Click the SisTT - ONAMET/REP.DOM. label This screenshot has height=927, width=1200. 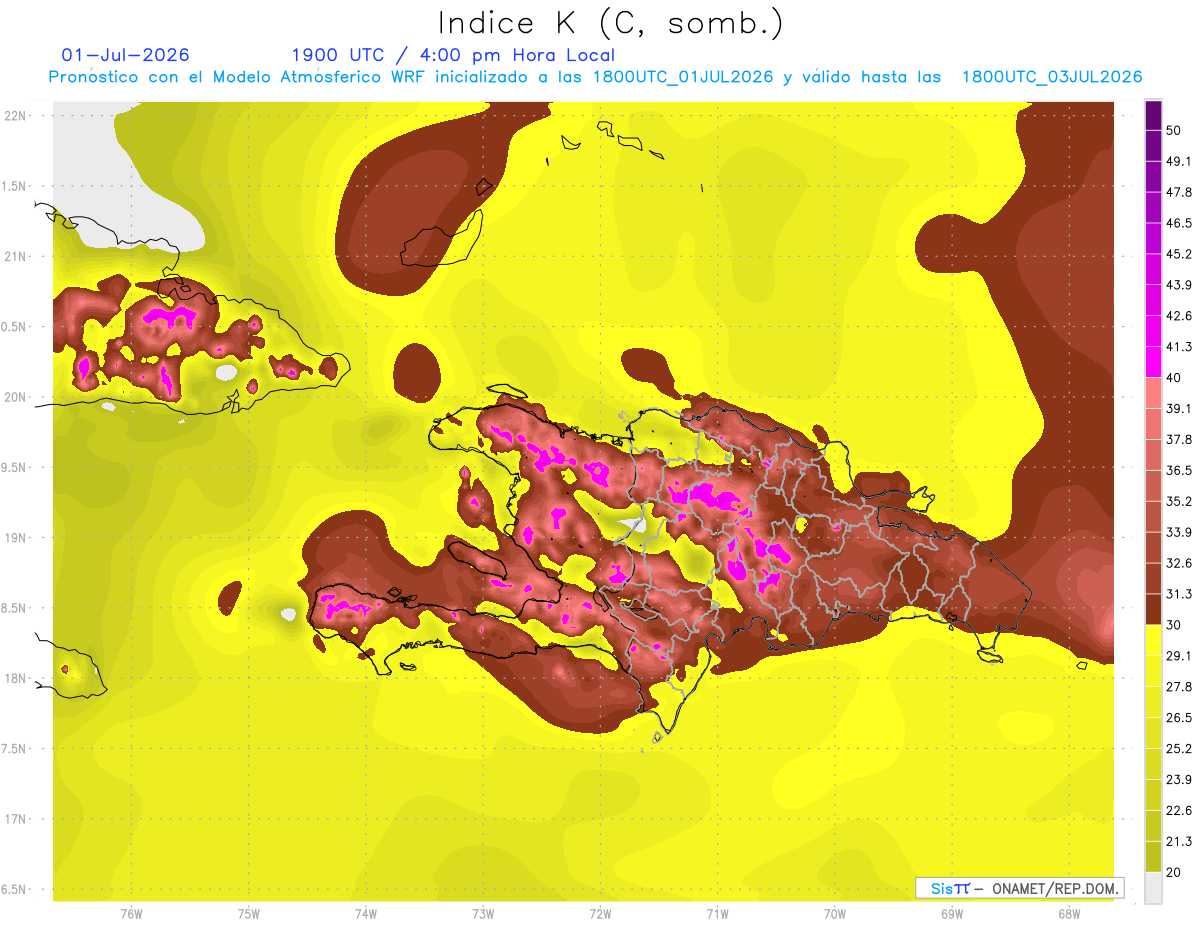[x=1019, y=888]
